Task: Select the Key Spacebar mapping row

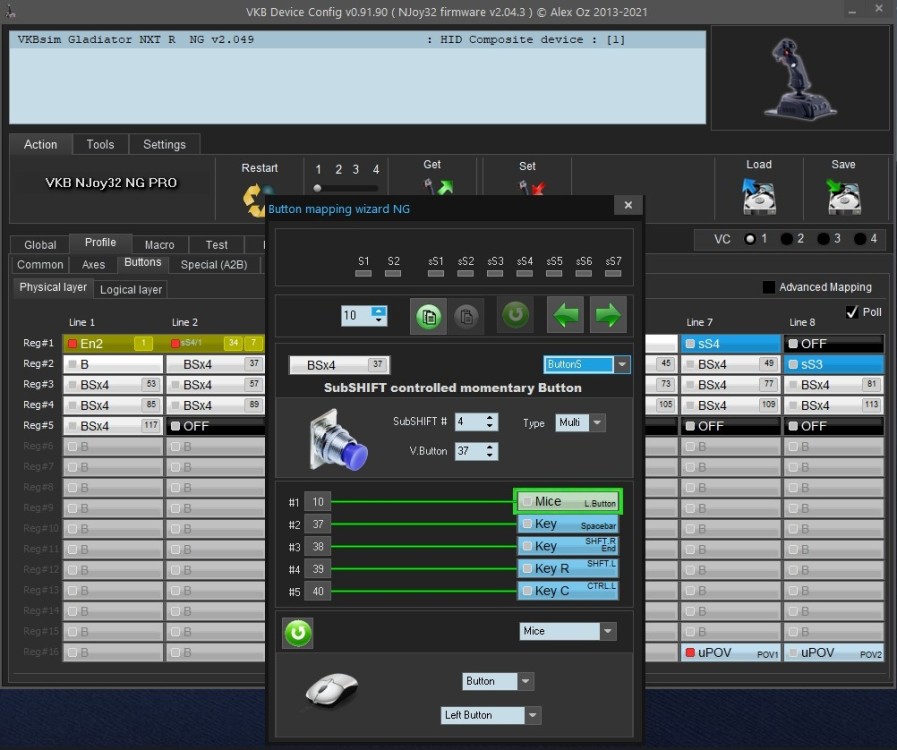Action: pyautogui.click(x=568, y=524)
